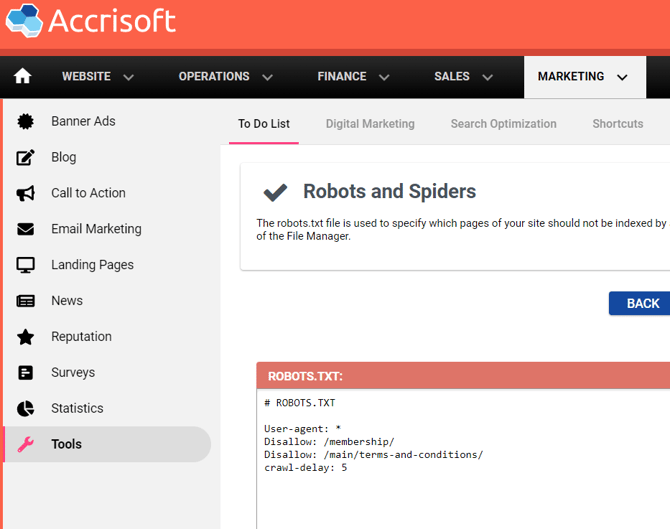Screen dimensions: 670x529
Task: Click the News newspaper icon
Action: click(x=26, y=301)
